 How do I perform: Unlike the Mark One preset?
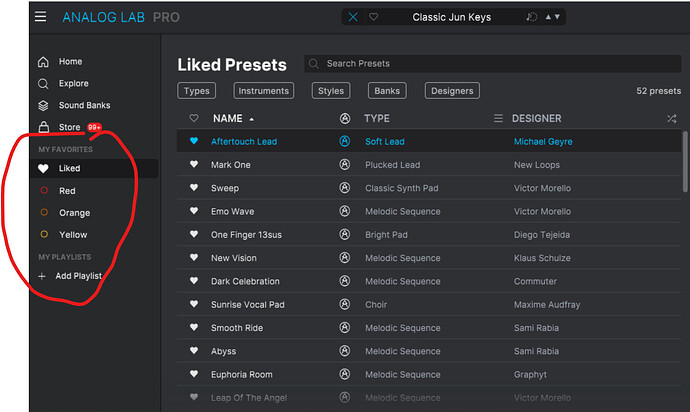tap(194, 164)
